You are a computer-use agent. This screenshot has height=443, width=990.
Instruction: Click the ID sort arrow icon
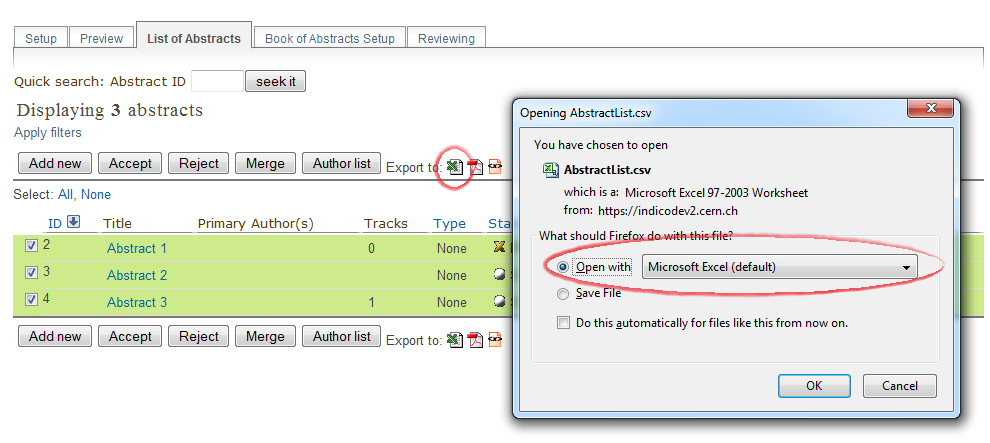pos(73,222)
